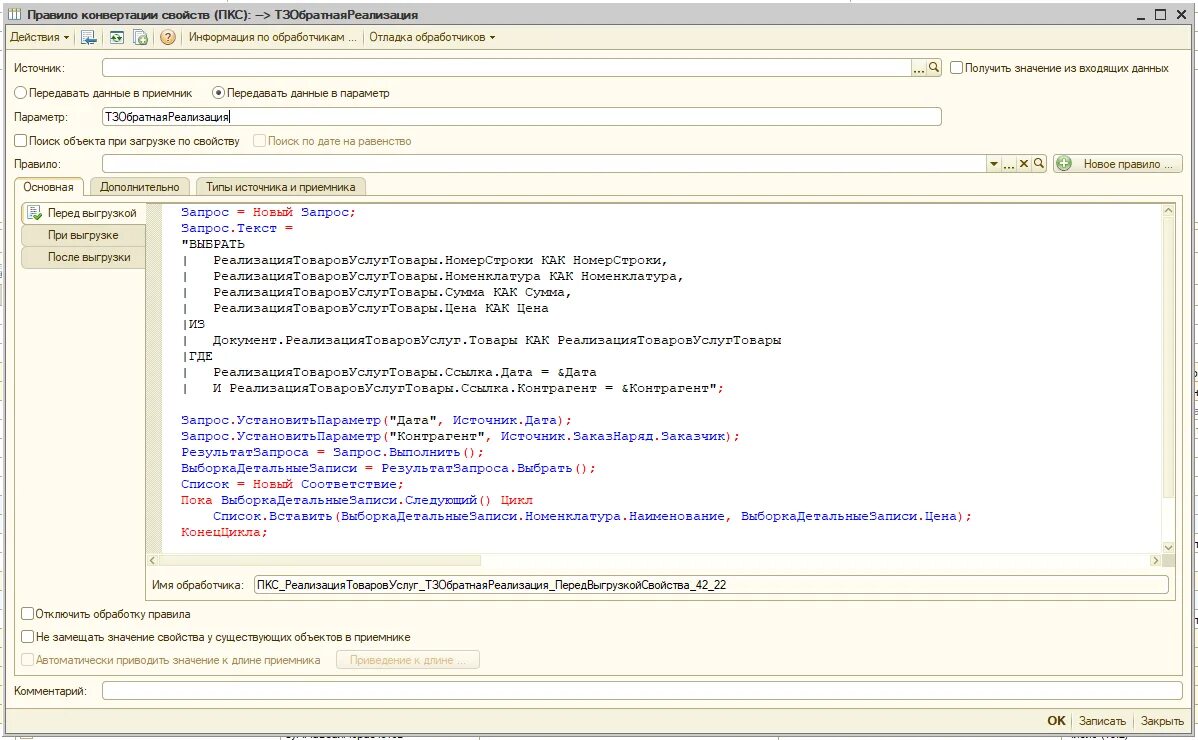Click the '"ВЫБРАТЬ' line in the code
This screenshot has height=740, width=1198.
(x=213, y=244)
